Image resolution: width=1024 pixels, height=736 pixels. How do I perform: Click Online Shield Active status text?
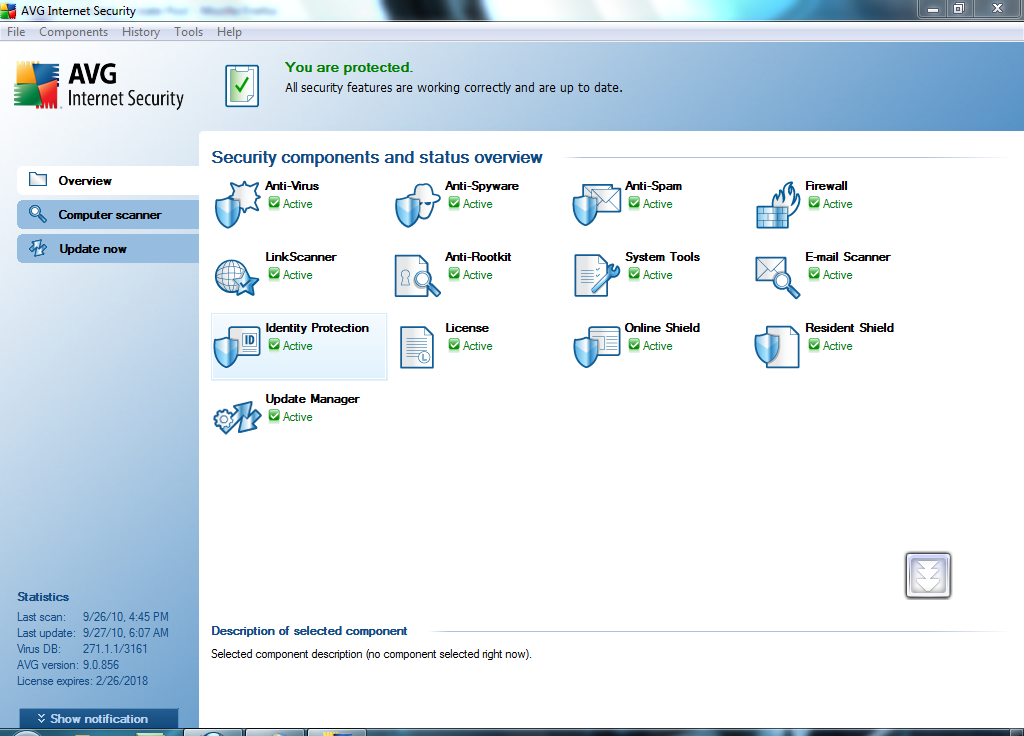(x=658, y=346)
